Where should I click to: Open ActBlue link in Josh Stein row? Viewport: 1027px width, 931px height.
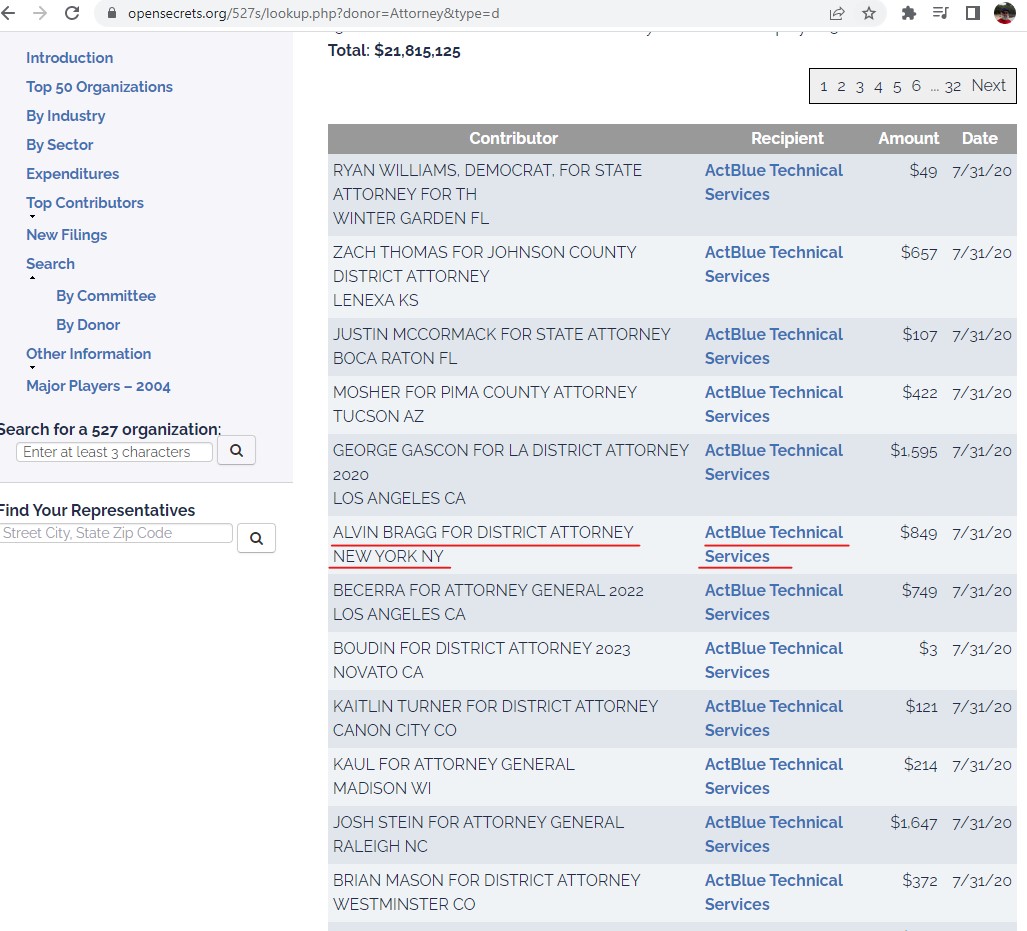[x=774, y=834]
